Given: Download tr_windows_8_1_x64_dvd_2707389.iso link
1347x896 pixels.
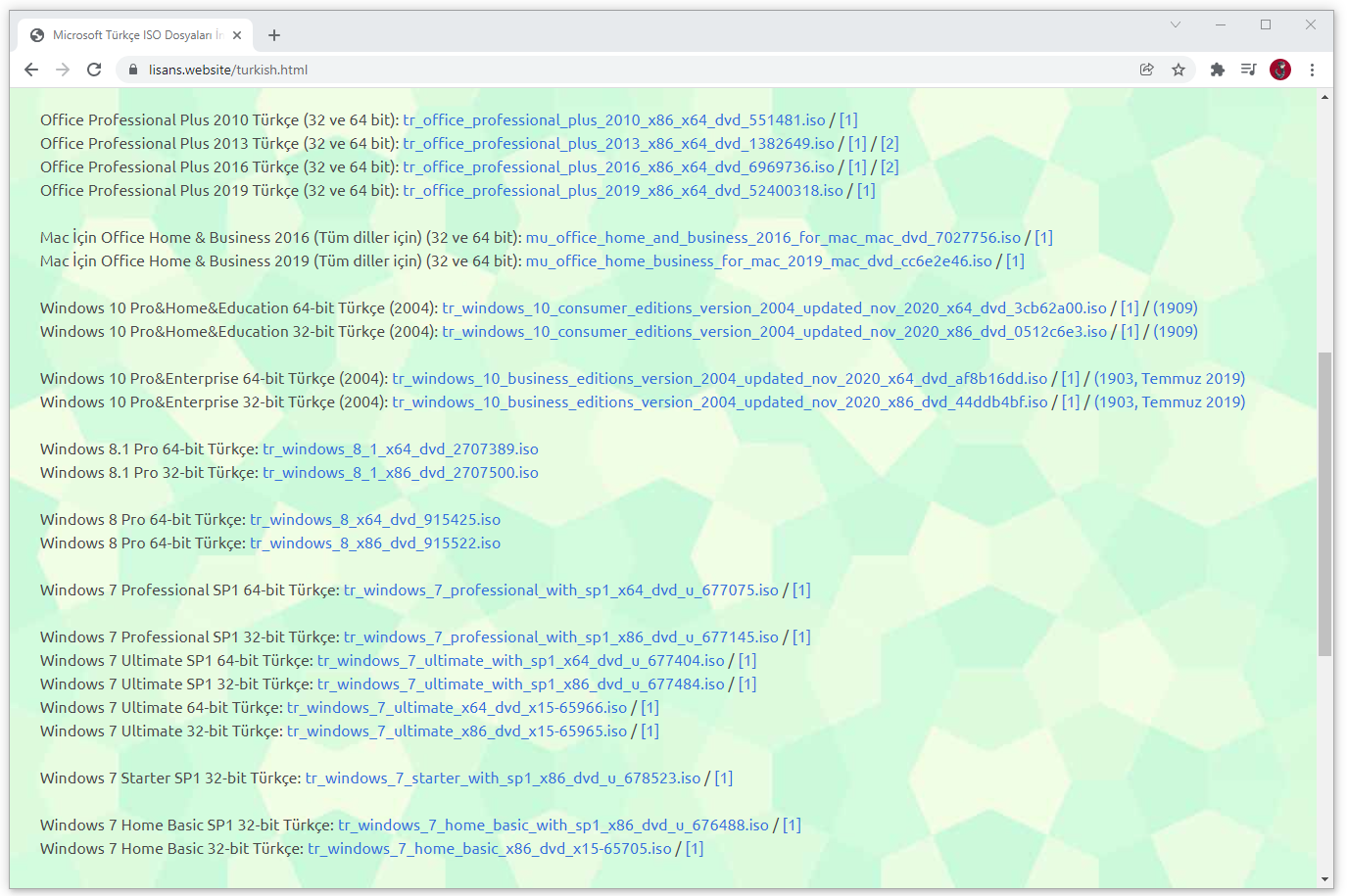Looking at the screenshot, I should [400, 449].
